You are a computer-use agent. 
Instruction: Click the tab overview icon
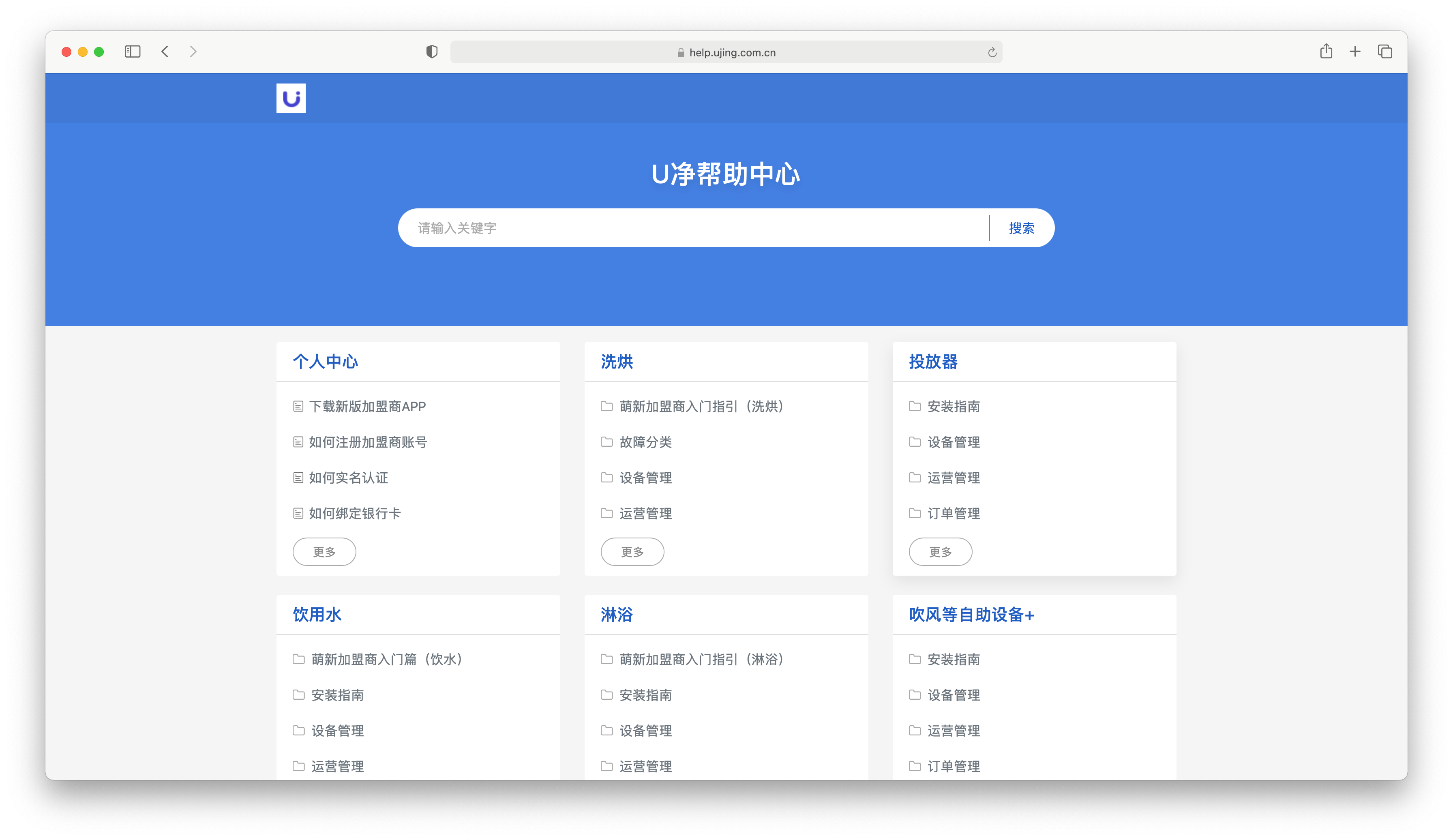point(1385,51)
